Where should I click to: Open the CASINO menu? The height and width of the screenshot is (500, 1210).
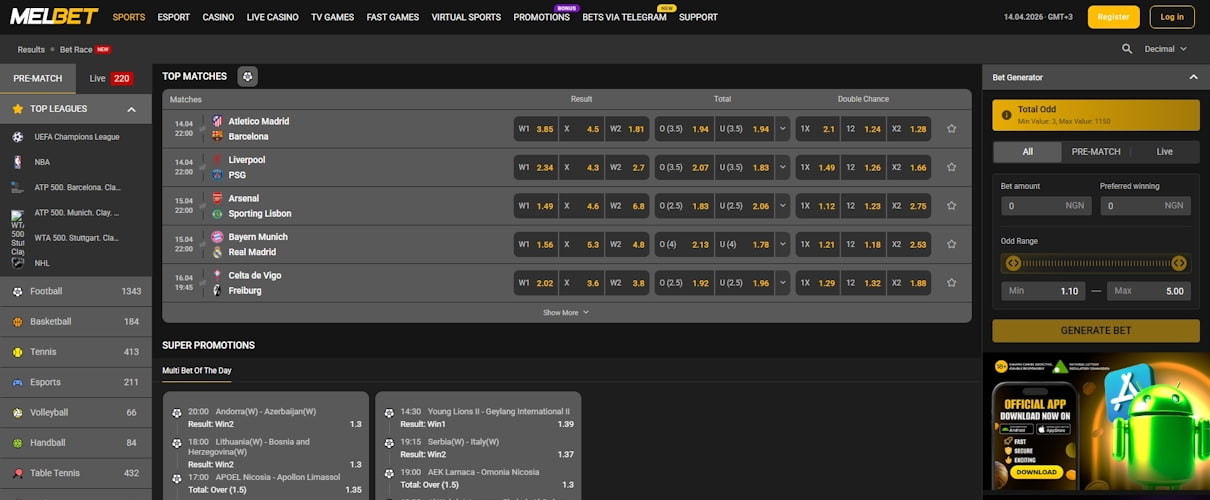tap(218, 17)
